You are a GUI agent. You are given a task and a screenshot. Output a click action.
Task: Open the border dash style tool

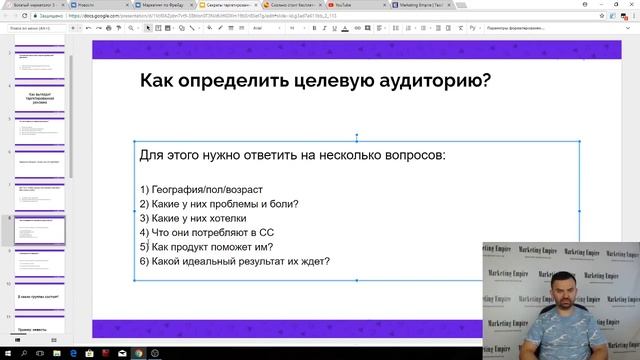pyautogui.click(x=241, y=28)
